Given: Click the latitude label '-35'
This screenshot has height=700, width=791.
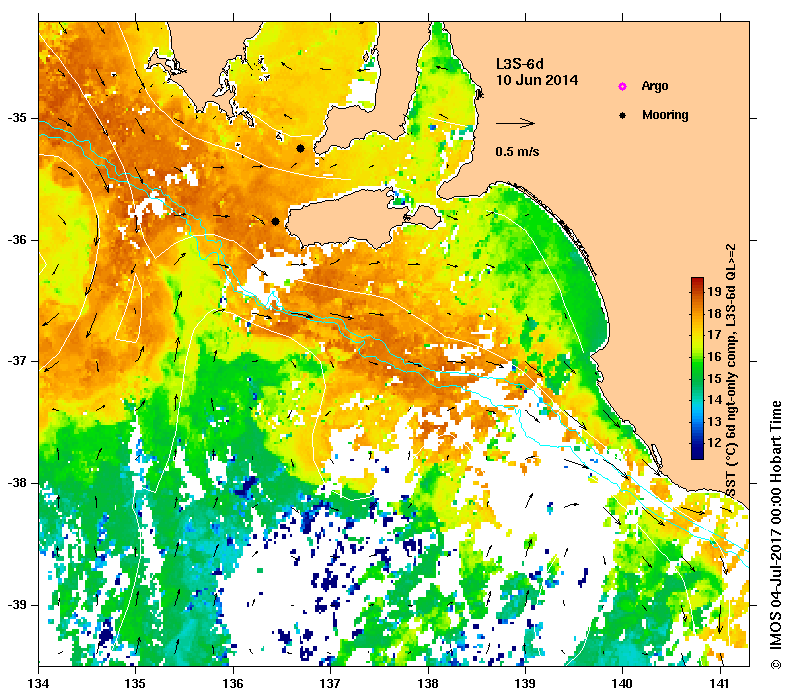Looking at the screenshot, I should (17, 118).
